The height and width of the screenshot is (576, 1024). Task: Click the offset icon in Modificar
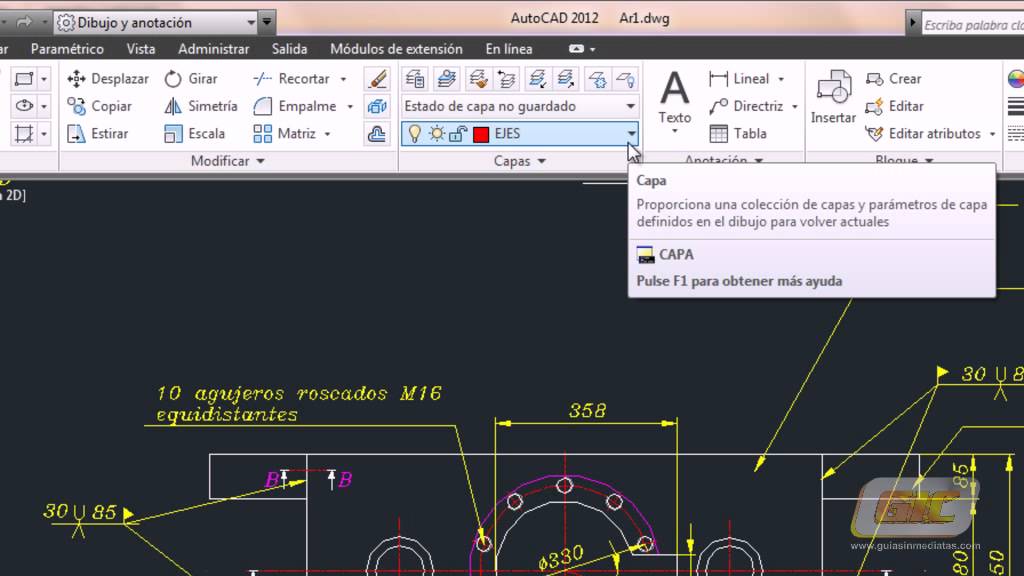click(x=377, y=134)
